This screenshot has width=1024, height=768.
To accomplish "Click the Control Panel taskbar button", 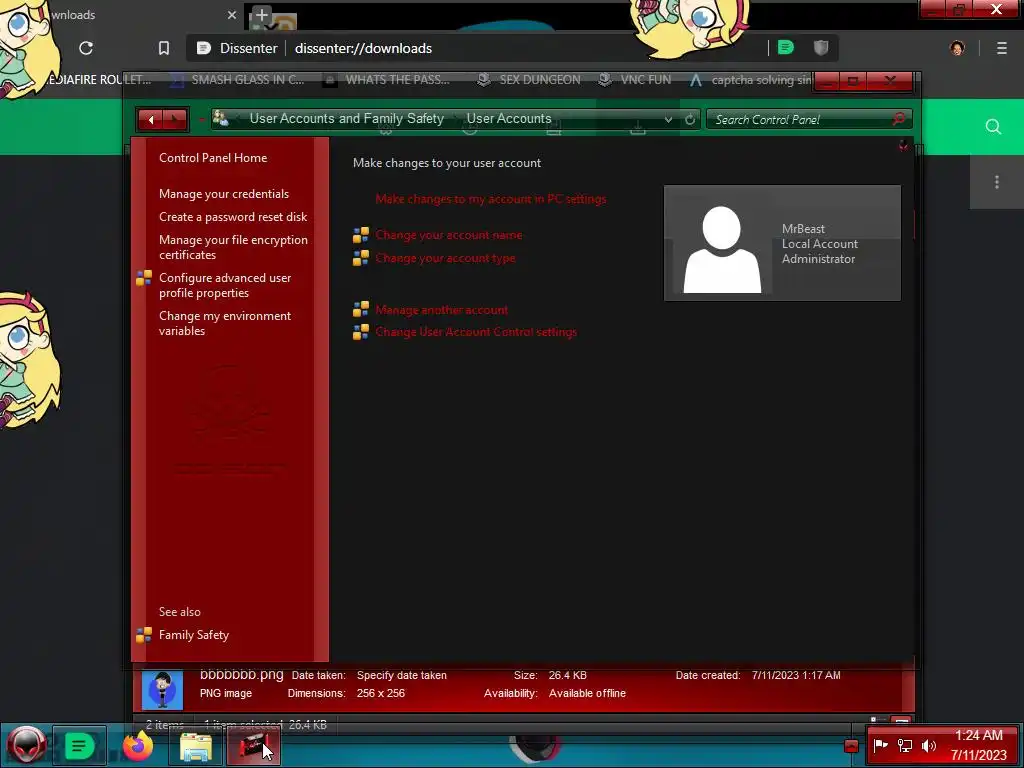I will 253,746.
